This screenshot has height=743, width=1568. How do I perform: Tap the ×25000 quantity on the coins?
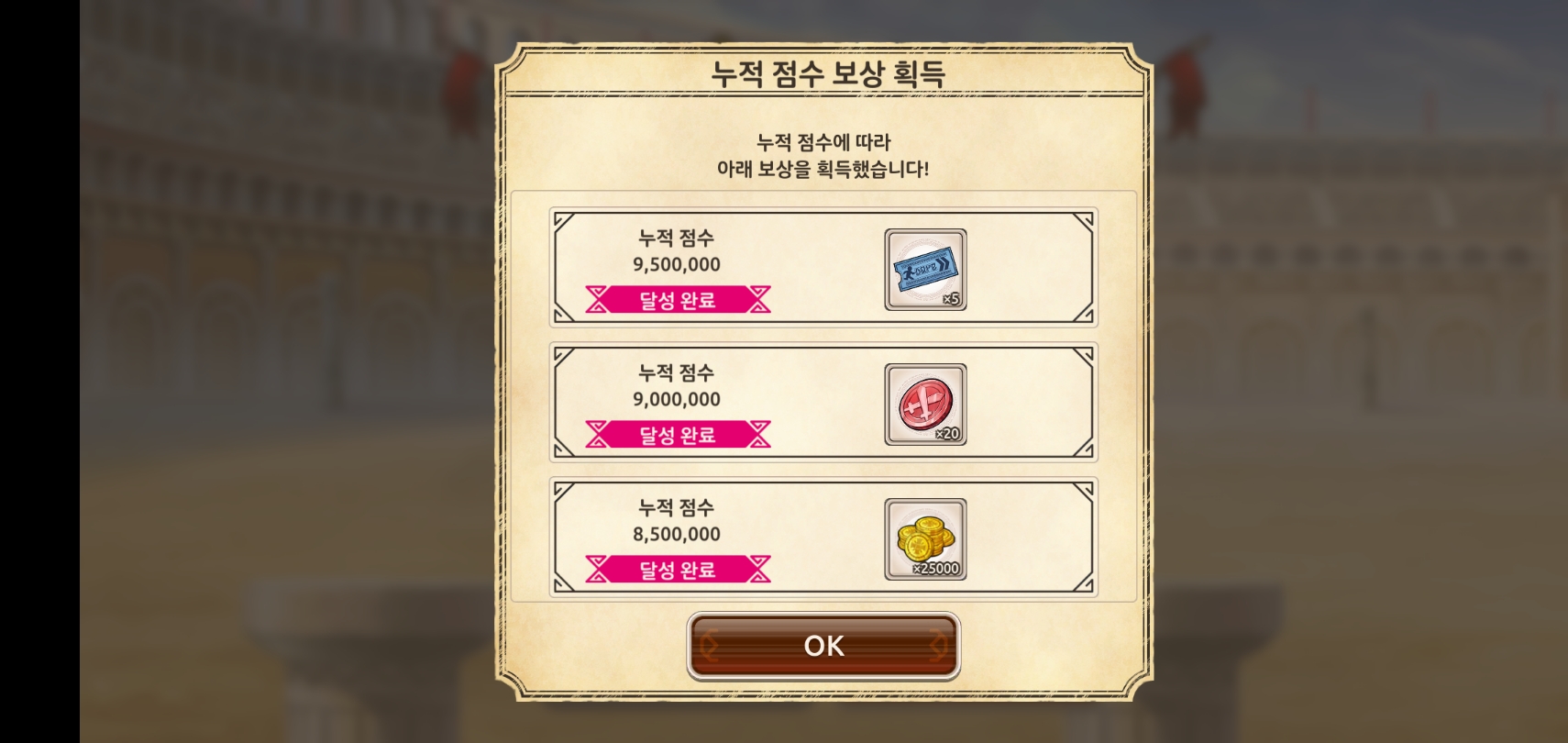point(936,569)
